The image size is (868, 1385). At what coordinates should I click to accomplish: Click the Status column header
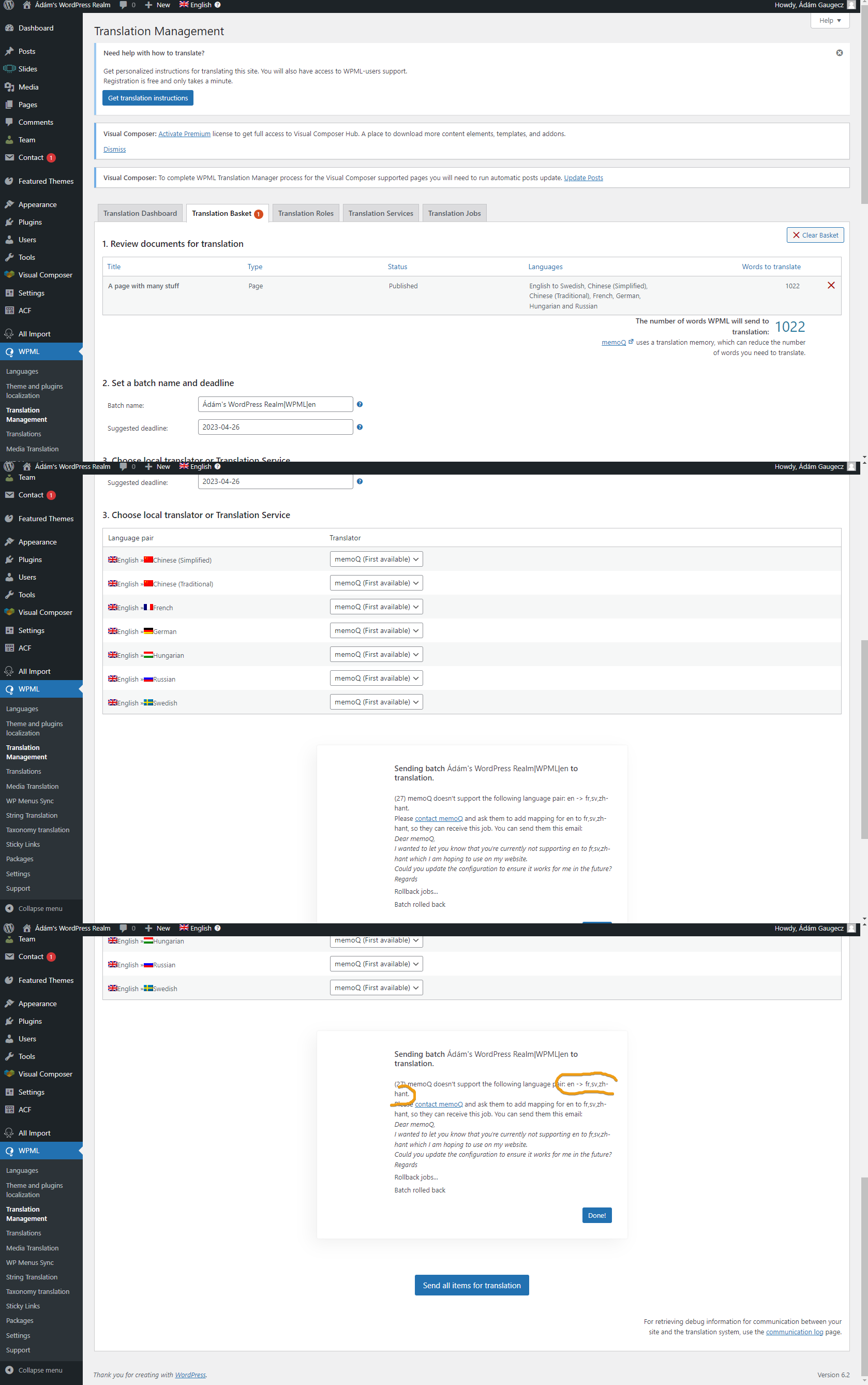click(x=397, y=267)
